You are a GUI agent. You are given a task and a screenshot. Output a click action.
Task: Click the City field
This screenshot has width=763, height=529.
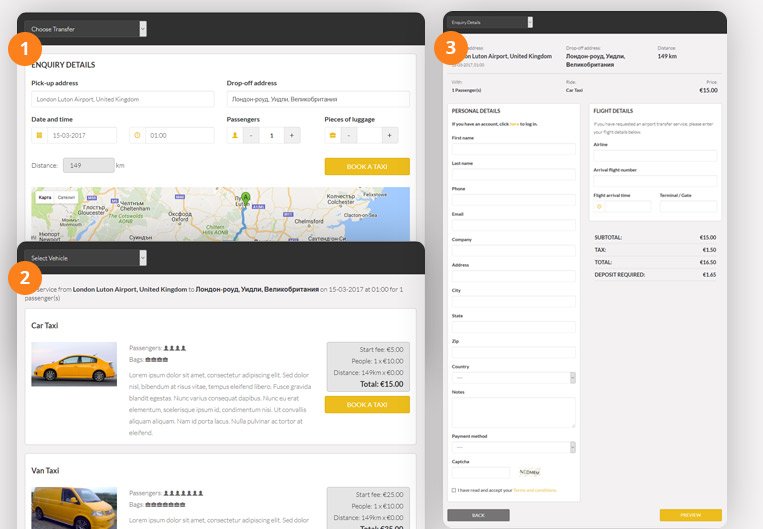514,301
